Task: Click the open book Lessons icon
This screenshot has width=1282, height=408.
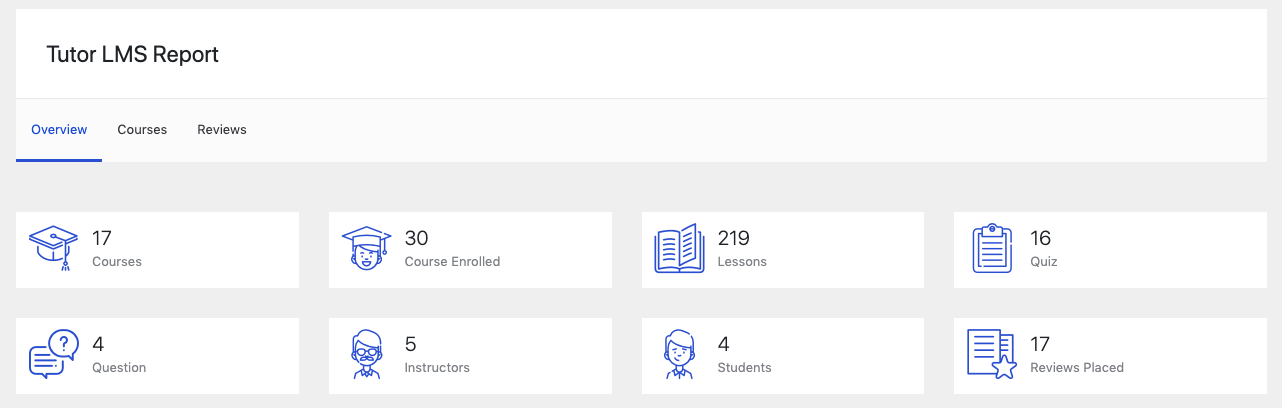Action: click(679, 249)
